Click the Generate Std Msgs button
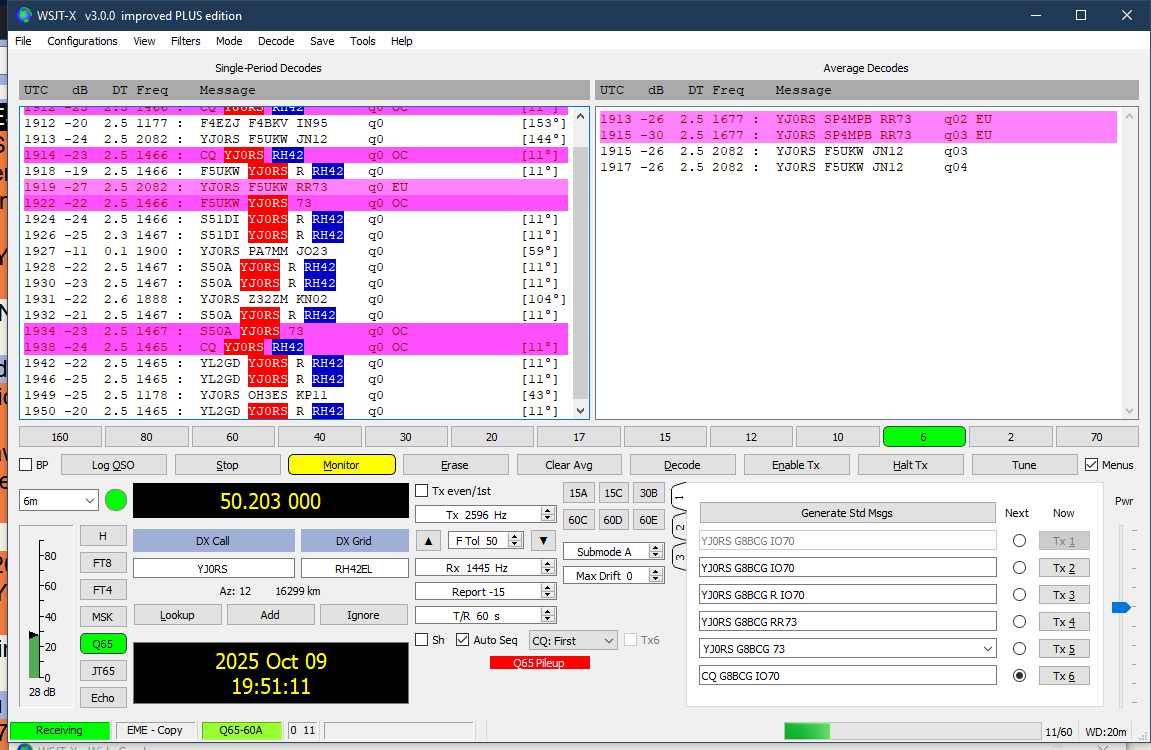 (x=846, y=513)
